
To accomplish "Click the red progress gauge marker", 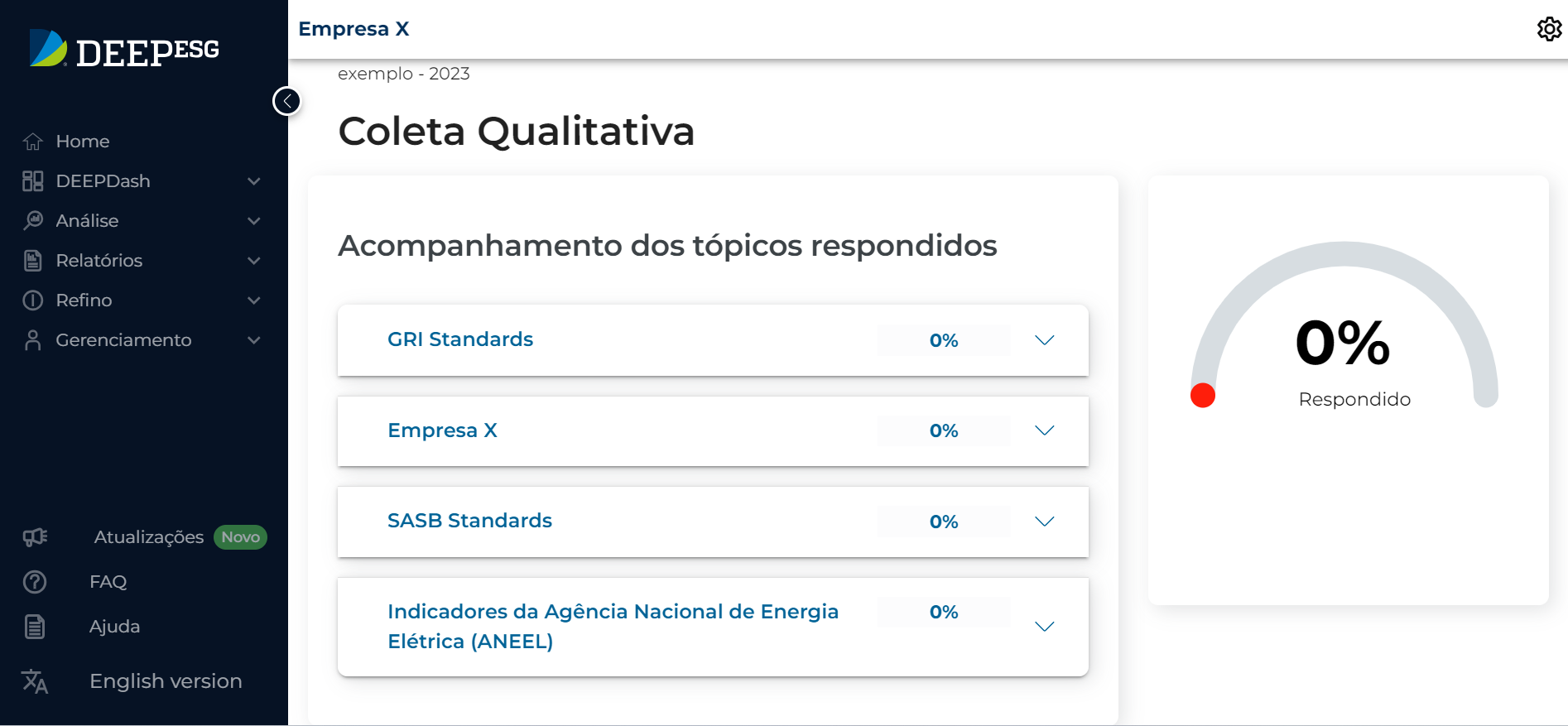I will pyautogui.click(x=1202, y=396).
